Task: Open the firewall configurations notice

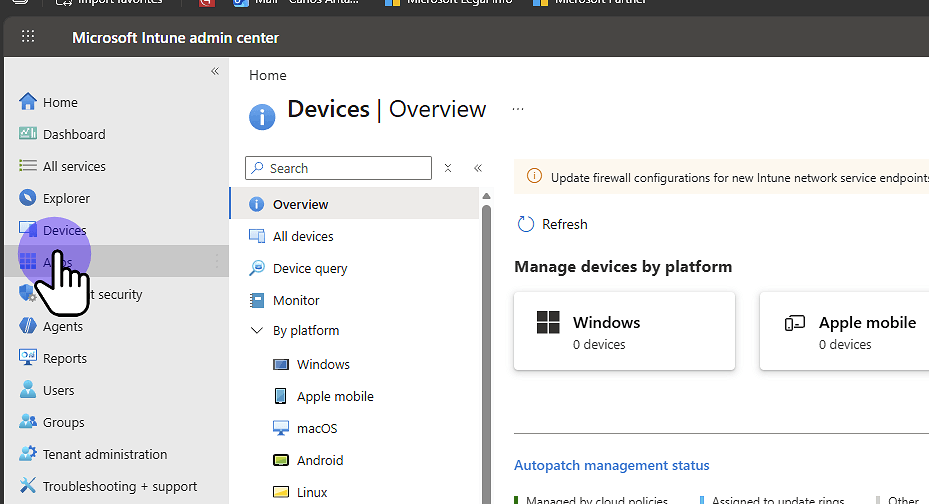Action: [722, 177]
